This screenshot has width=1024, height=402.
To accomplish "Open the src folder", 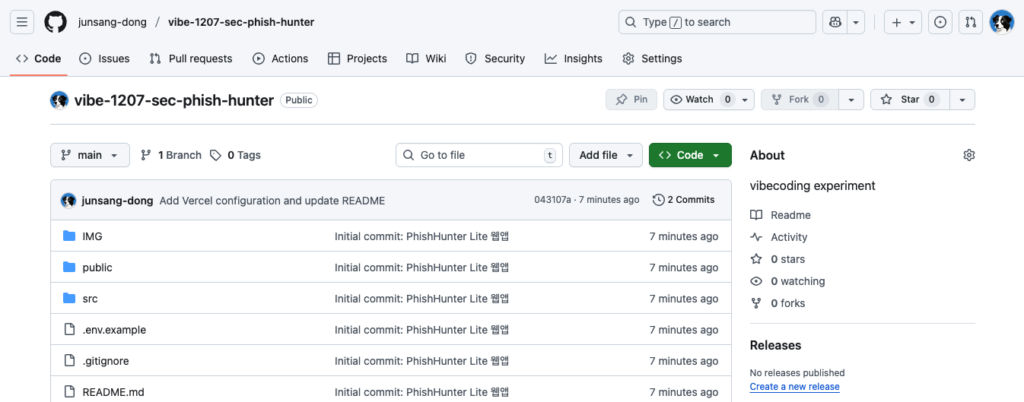I will coord(90,298).
